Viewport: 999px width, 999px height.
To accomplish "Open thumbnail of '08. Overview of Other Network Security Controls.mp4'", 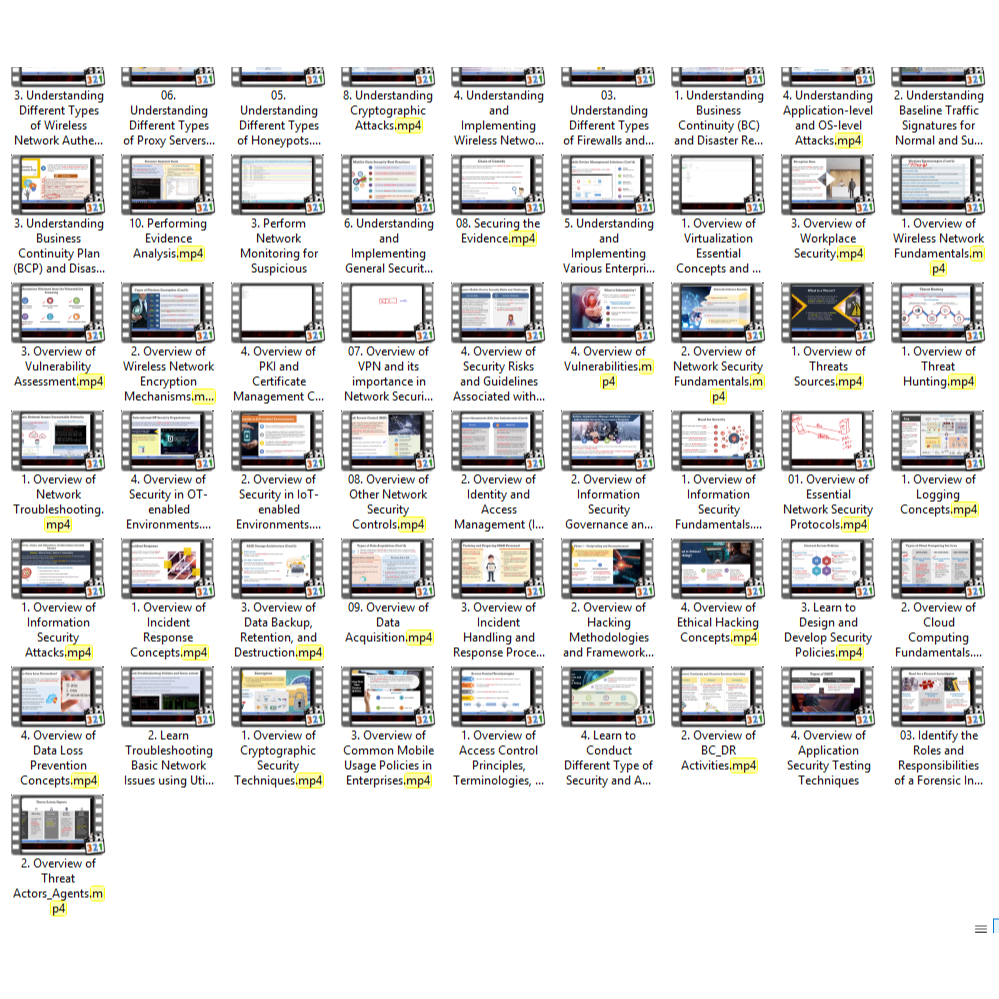I will pyautogui.click(x=389, y=441).
